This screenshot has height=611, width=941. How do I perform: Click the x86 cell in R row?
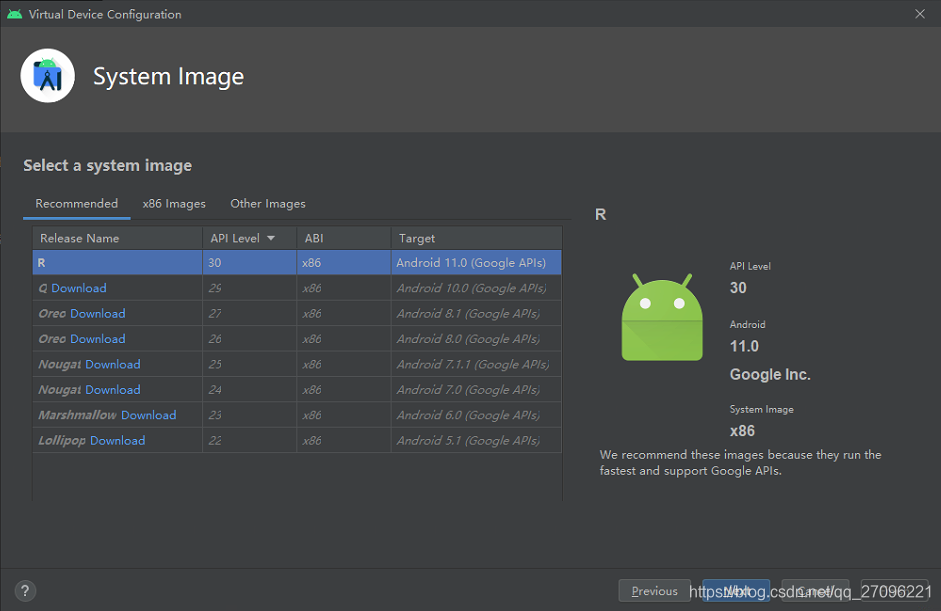(344, 262)
